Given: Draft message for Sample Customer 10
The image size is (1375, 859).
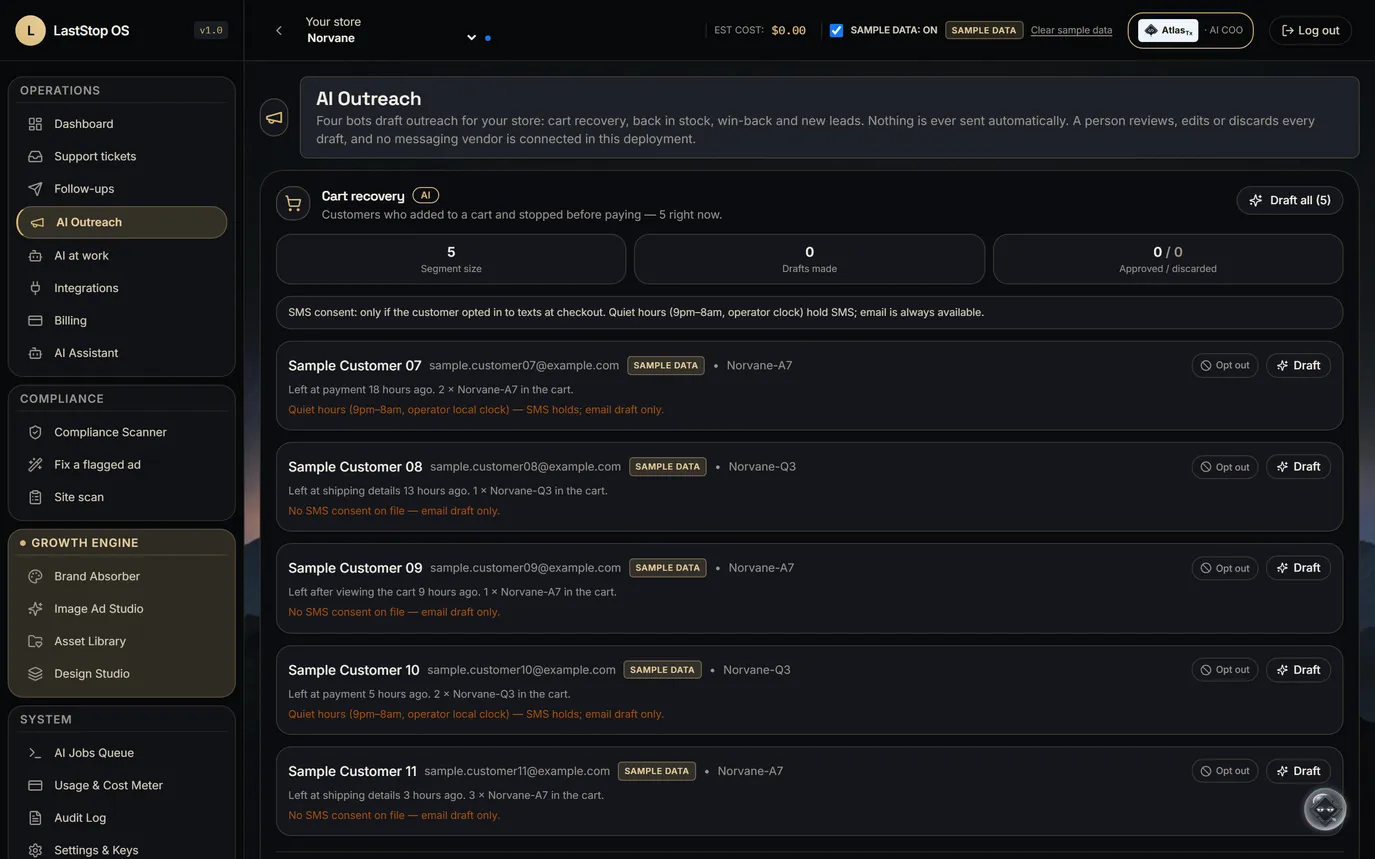Looking at the screenshot, I should tap(1298, 670).
